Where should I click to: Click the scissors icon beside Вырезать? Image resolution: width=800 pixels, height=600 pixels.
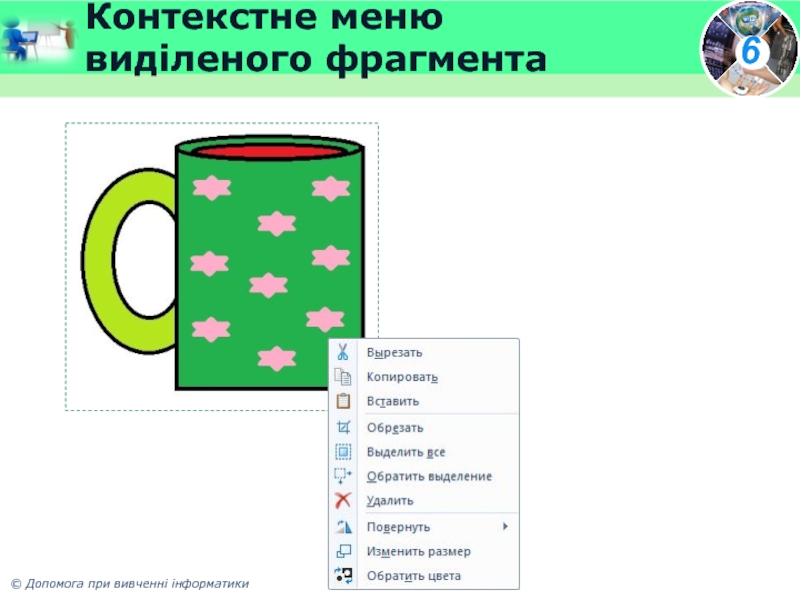pos(343,352)
